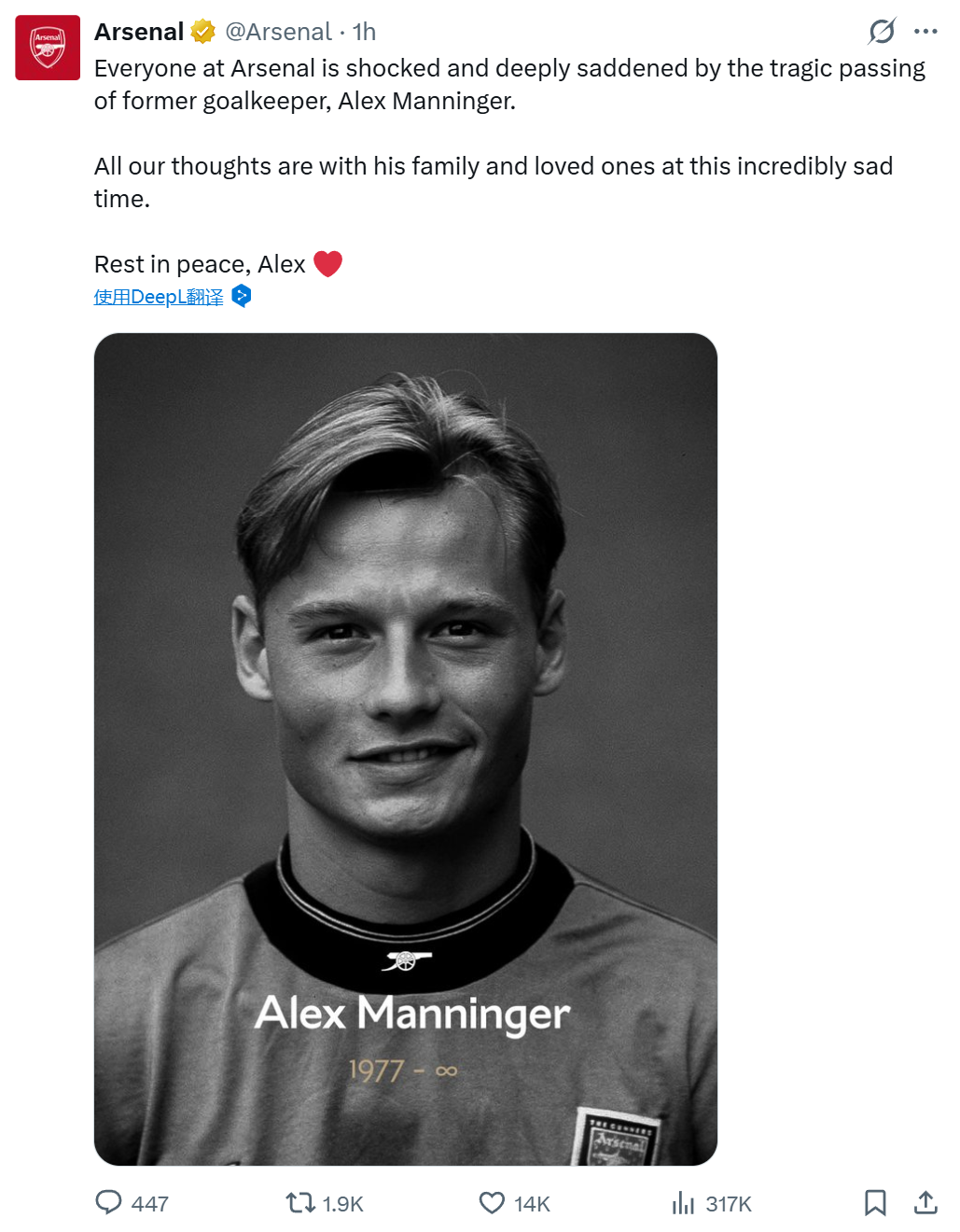This screenshot has height=1232, width=960.
Task: Open view analytics bar-chart icon
Action: pyautogui.click(x=683, y=1203)
